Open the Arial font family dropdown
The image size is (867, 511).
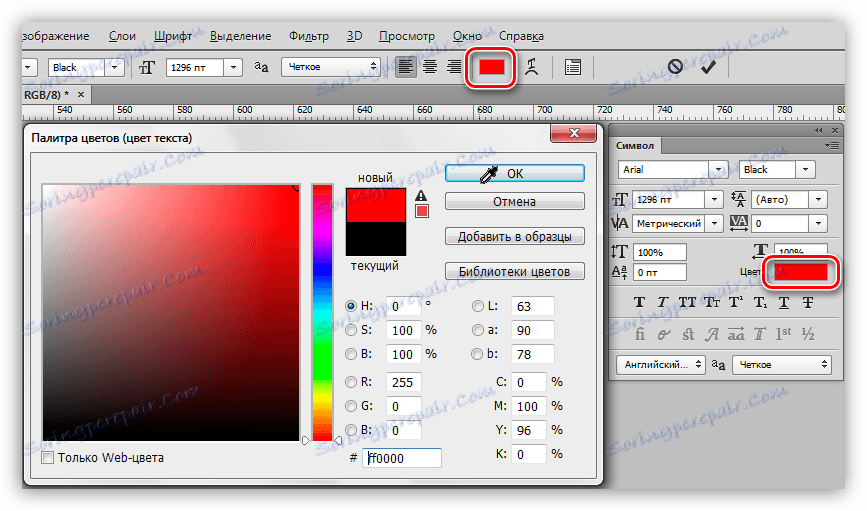pyautogui.click(x=718, y=169)
